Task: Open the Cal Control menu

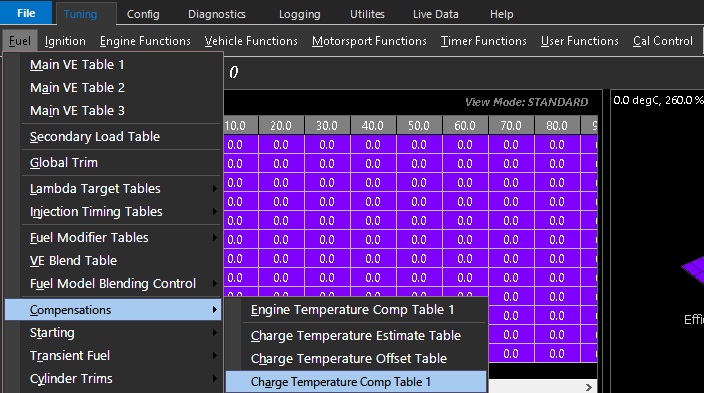Action: [x=663, y=41]
